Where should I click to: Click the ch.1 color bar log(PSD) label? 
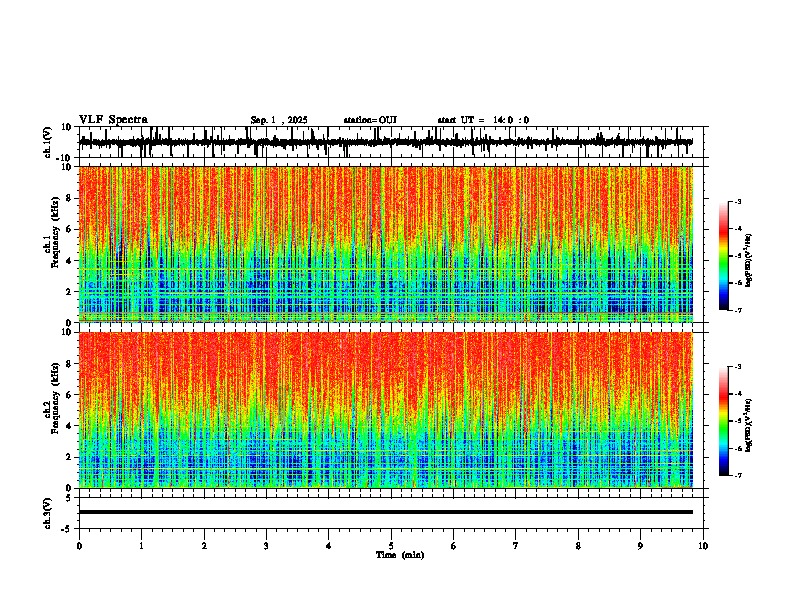(749, 261)
